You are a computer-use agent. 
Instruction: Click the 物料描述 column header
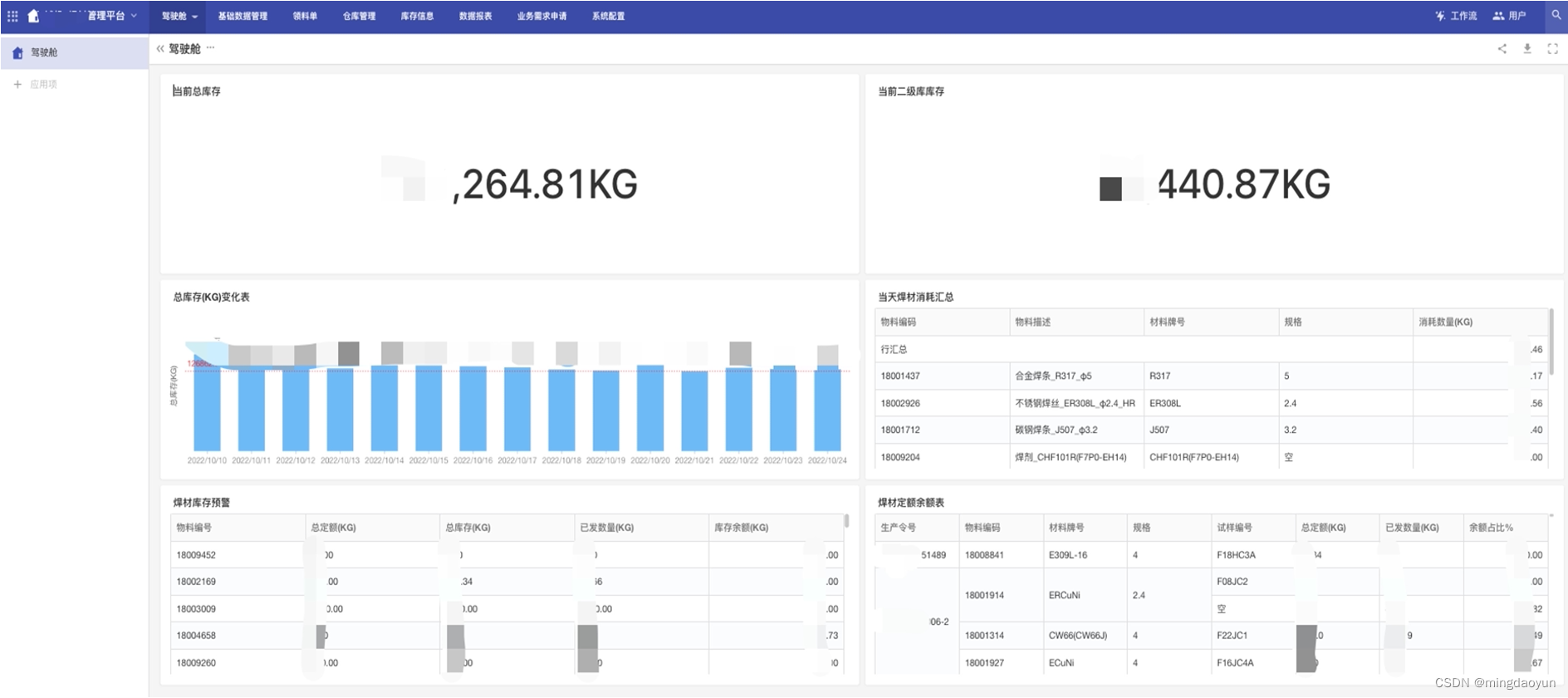click(x=1076, y=322)
